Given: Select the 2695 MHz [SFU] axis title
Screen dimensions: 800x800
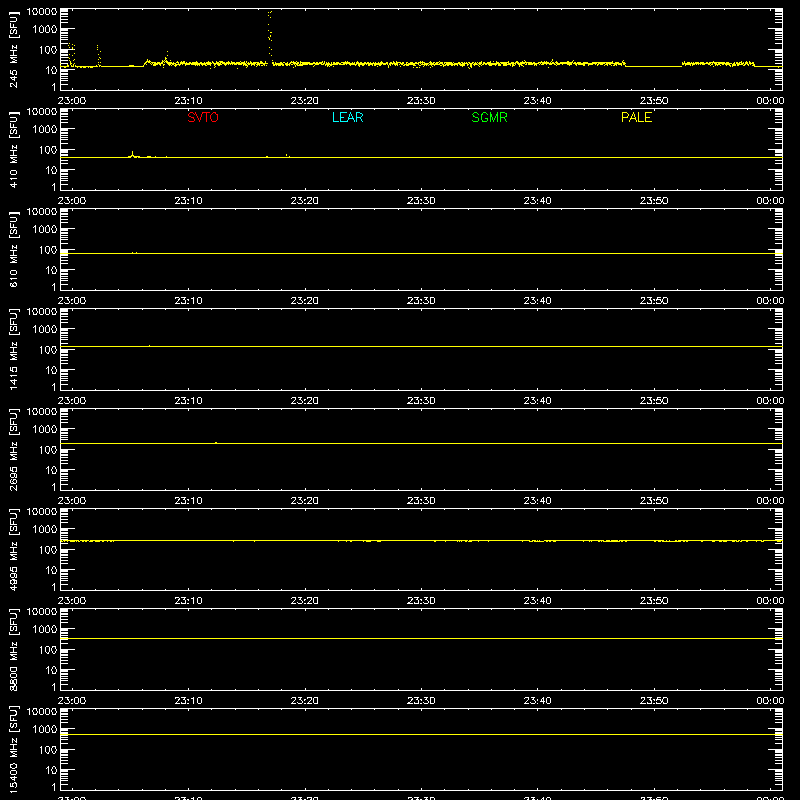Looking at the screenshot, I should pos(13,449).
